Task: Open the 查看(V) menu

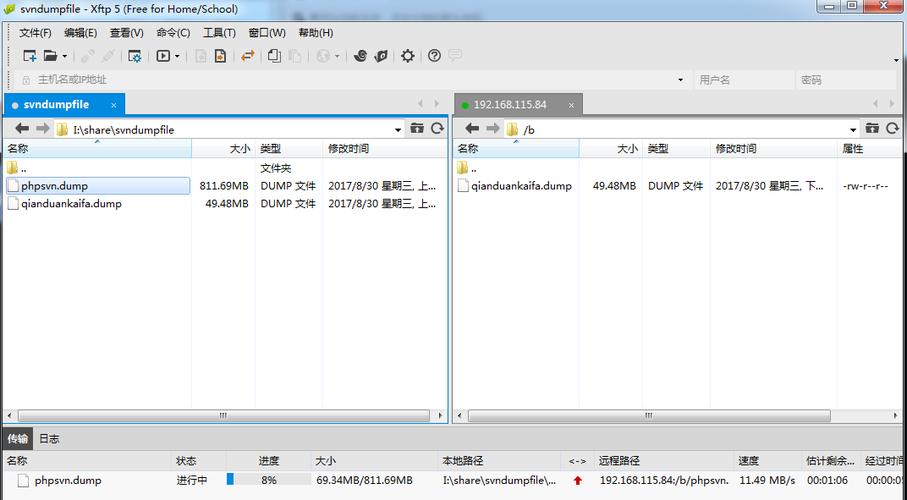Action: pos(127,33)
